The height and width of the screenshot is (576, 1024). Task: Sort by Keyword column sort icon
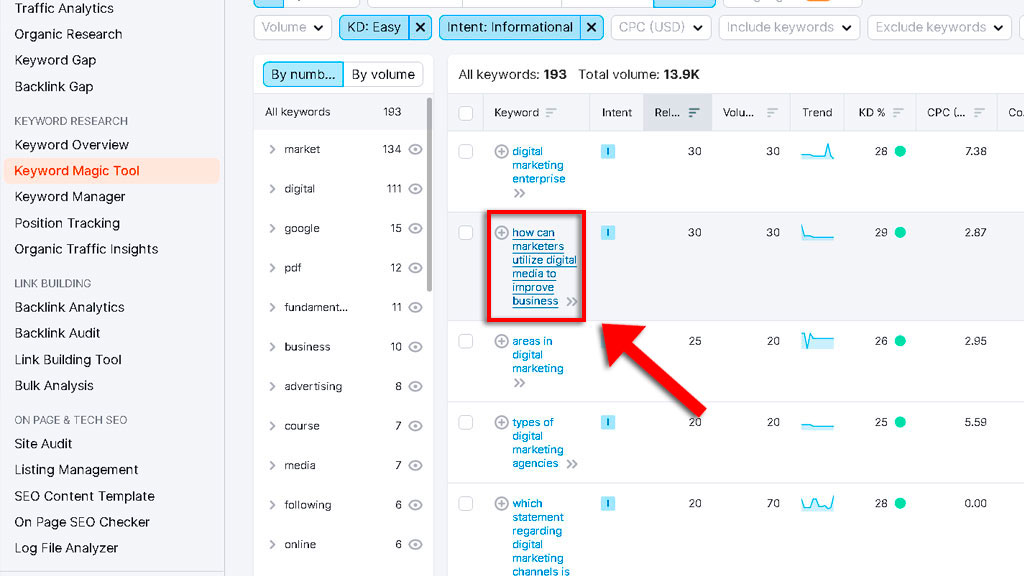[x=551, y=113]
